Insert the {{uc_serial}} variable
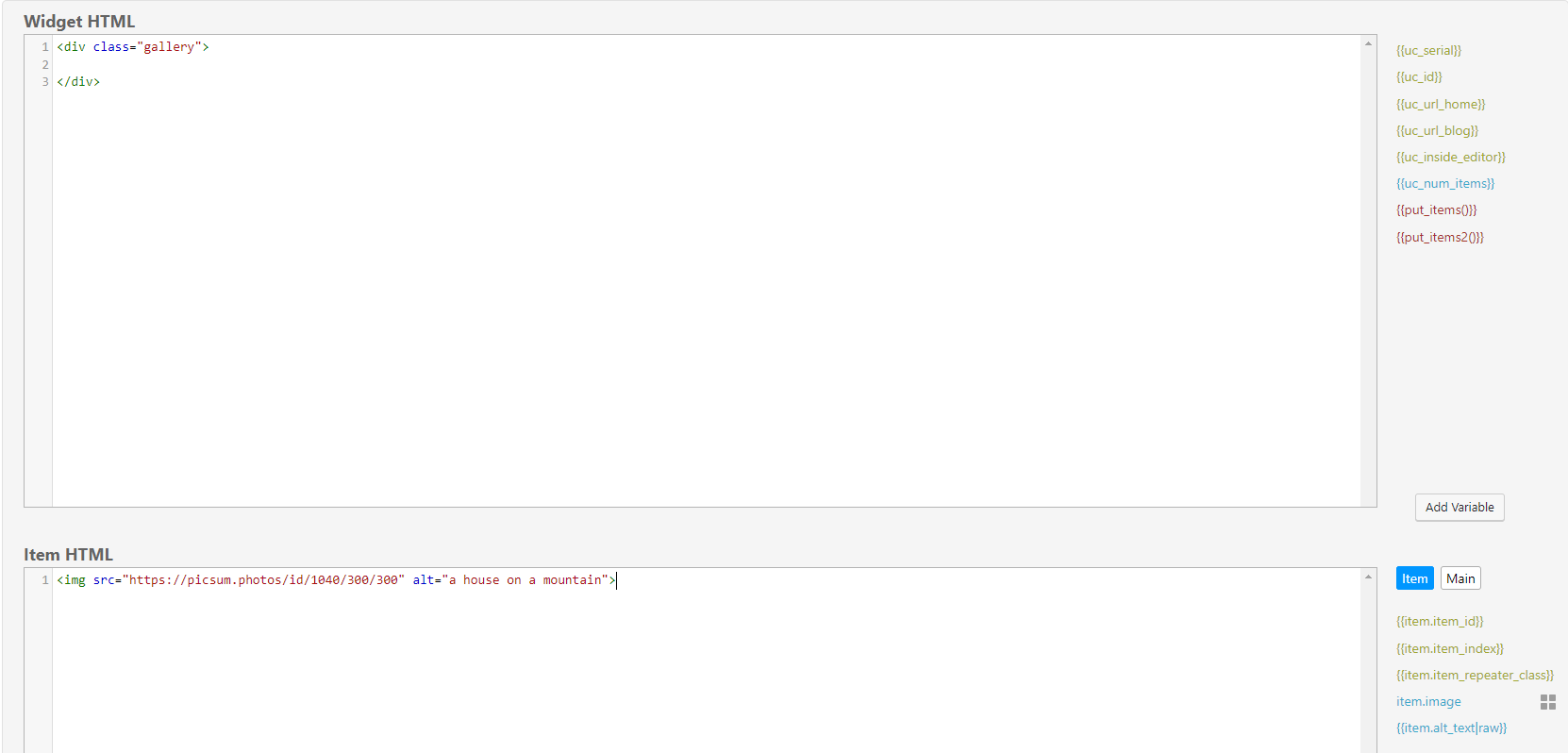This screenshot has width=1568, height=753. click(1428, 50)
